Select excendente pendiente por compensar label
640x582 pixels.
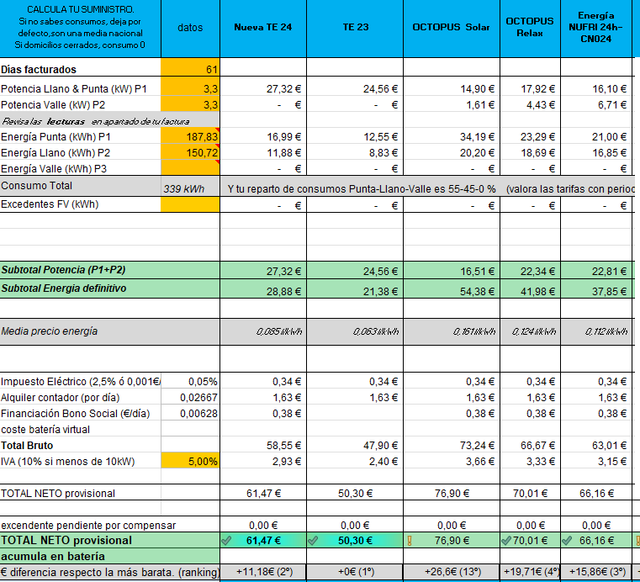pos(88,525)
